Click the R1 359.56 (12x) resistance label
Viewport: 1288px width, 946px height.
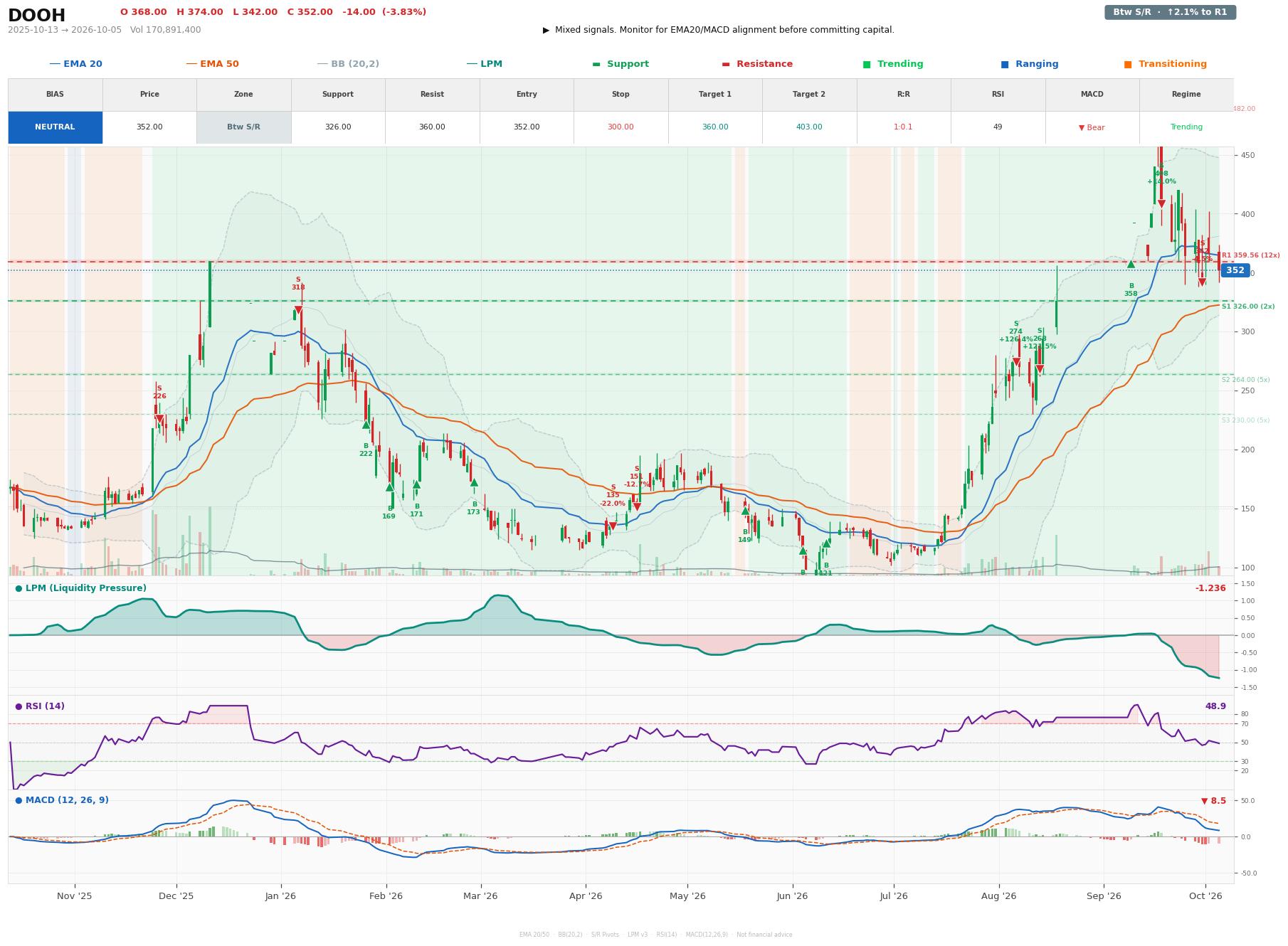1250,255
